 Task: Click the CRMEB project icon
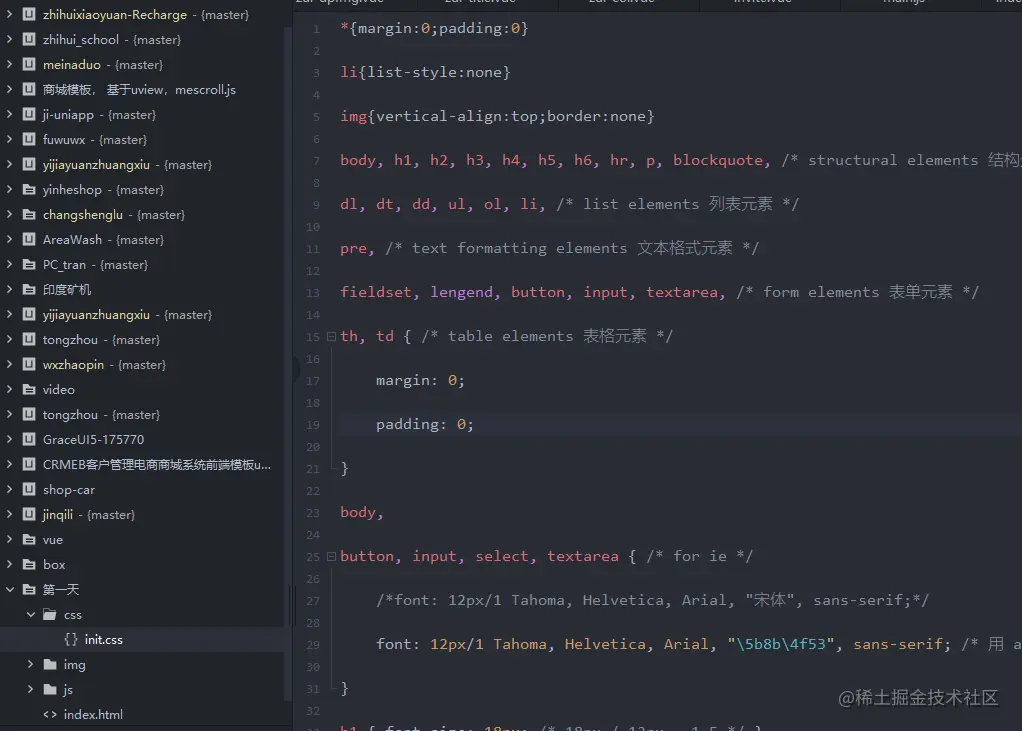click(29, 465)
